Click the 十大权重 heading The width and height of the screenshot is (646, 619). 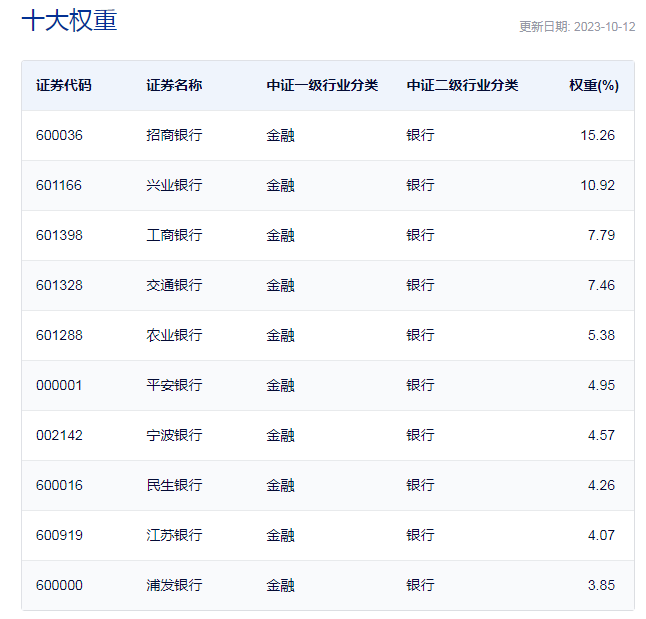(x=69, y=20)
